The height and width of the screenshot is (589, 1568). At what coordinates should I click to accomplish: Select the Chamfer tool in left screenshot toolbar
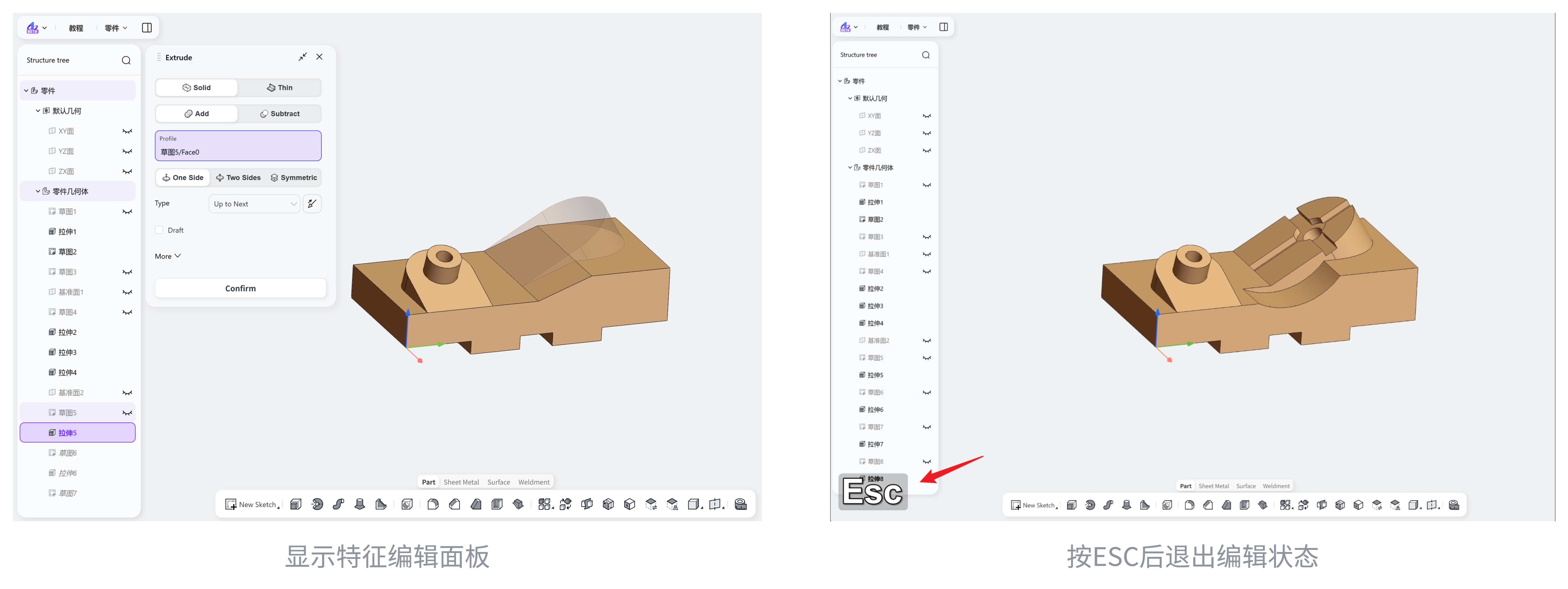pos(455,504)
